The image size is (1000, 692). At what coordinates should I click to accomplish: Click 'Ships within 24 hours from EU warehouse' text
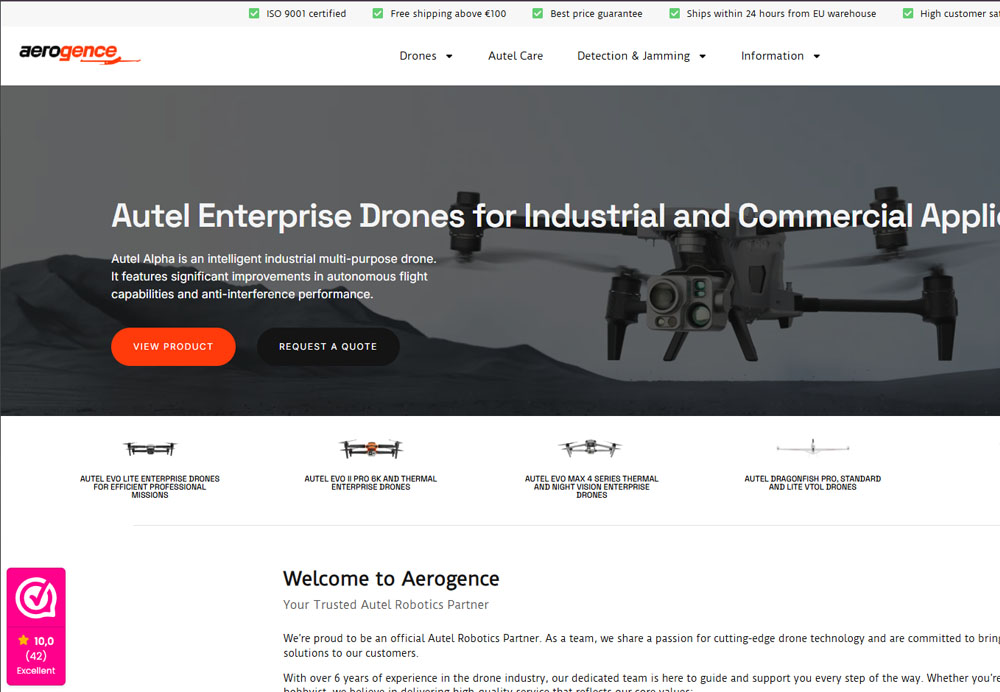click(781, 13)
